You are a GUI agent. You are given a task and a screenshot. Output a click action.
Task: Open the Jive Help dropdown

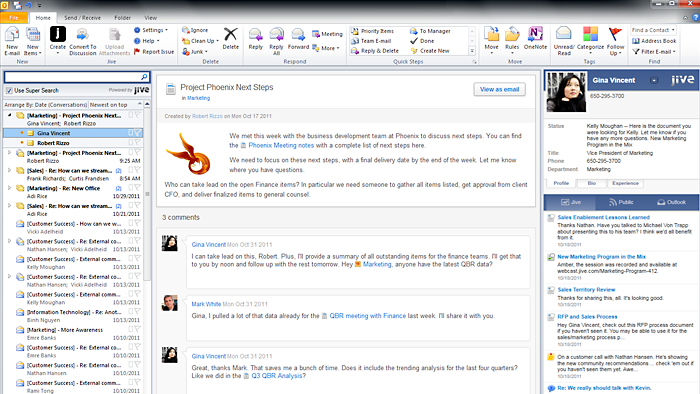click(146, 41)
